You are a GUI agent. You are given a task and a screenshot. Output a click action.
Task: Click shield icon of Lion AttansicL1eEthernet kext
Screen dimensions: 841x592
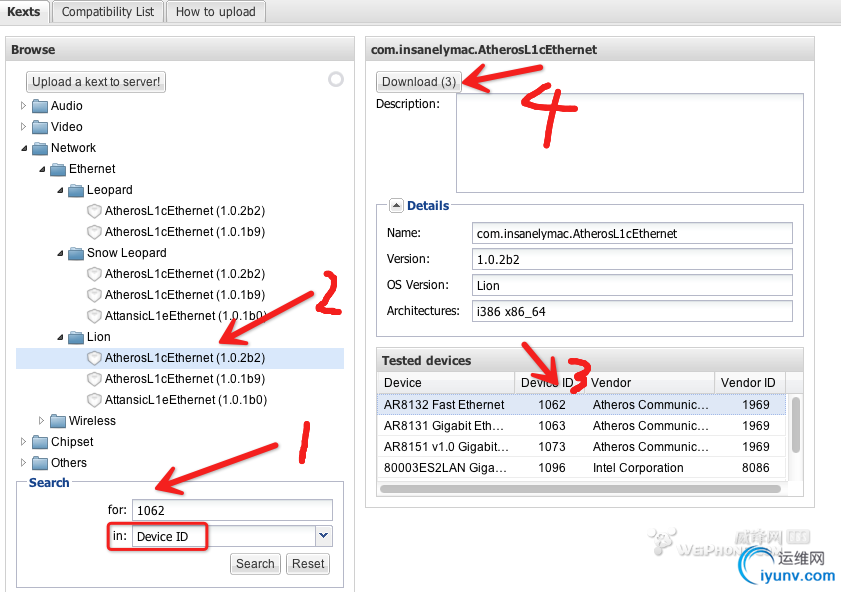pyautogui.click(x=94, y=400)
